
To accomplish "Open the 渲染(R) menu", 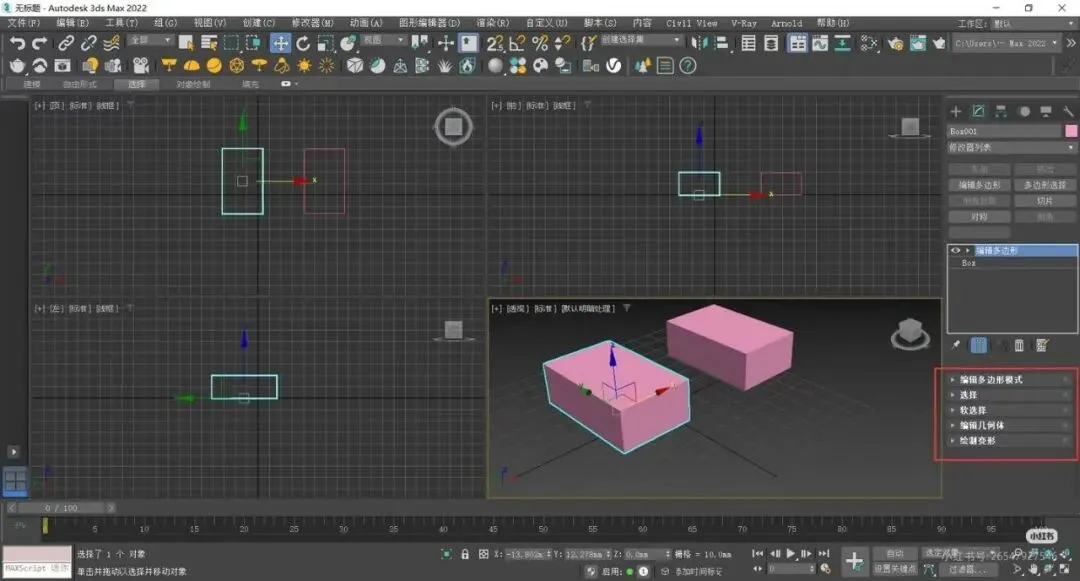I will [x=492, y=23].
